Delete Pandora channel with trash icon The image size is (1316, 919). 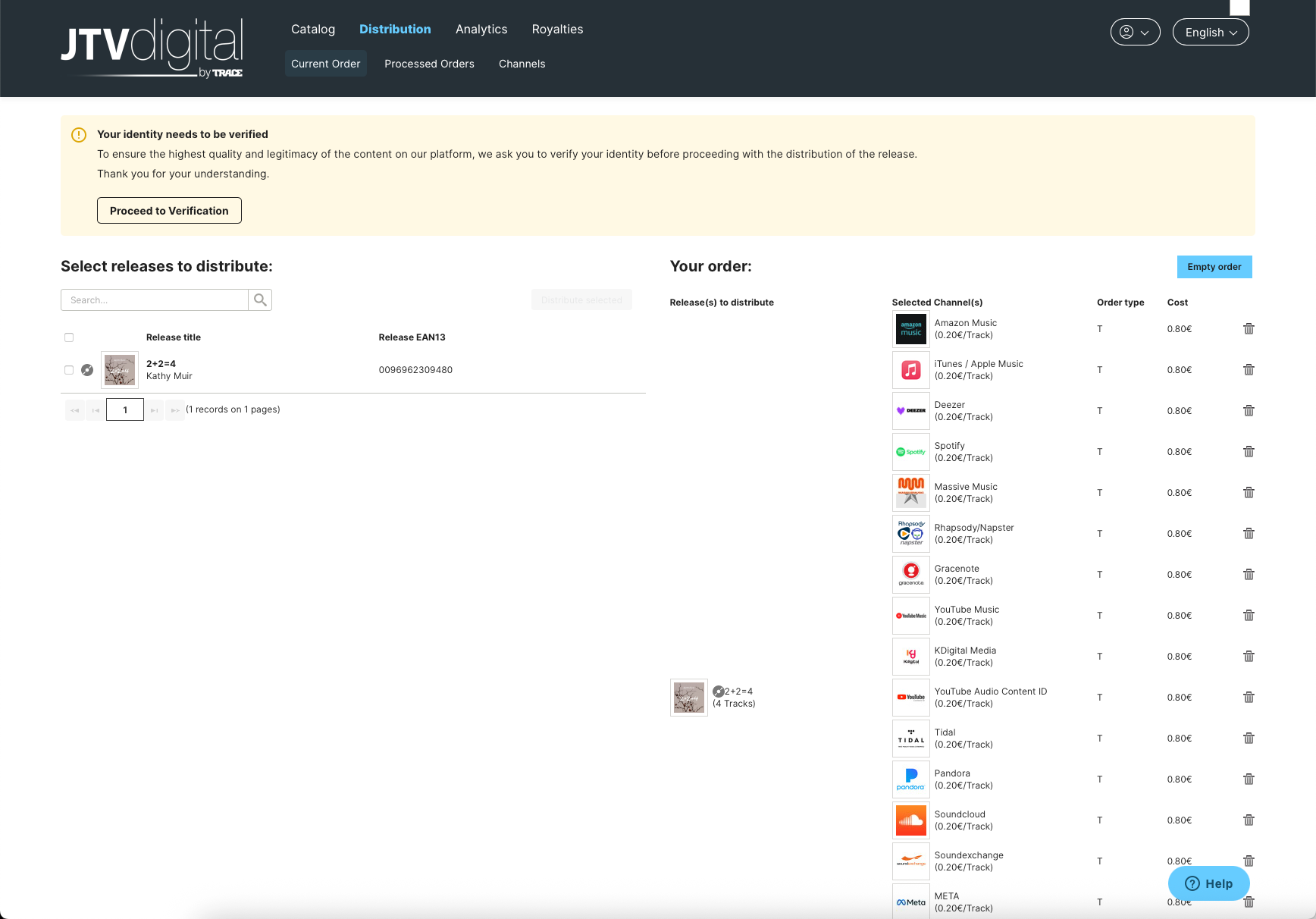click(x=1249, y=779)
